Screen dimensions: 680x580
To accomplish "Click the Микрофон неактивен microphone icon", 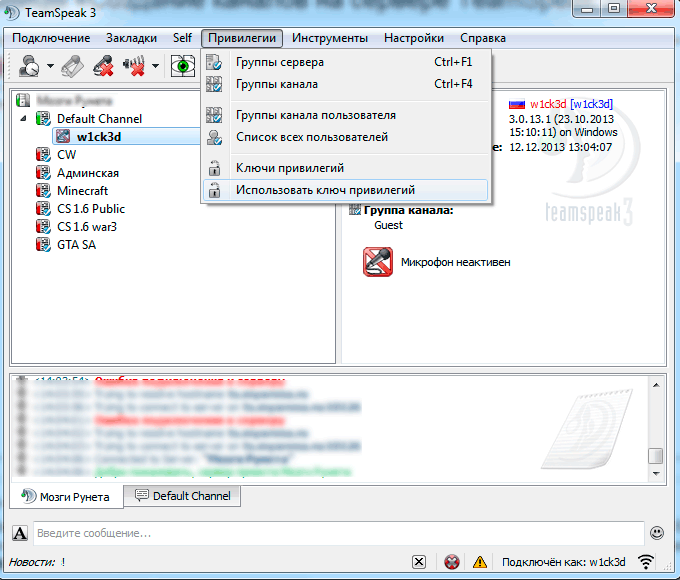I will click(x=378, y=262).
